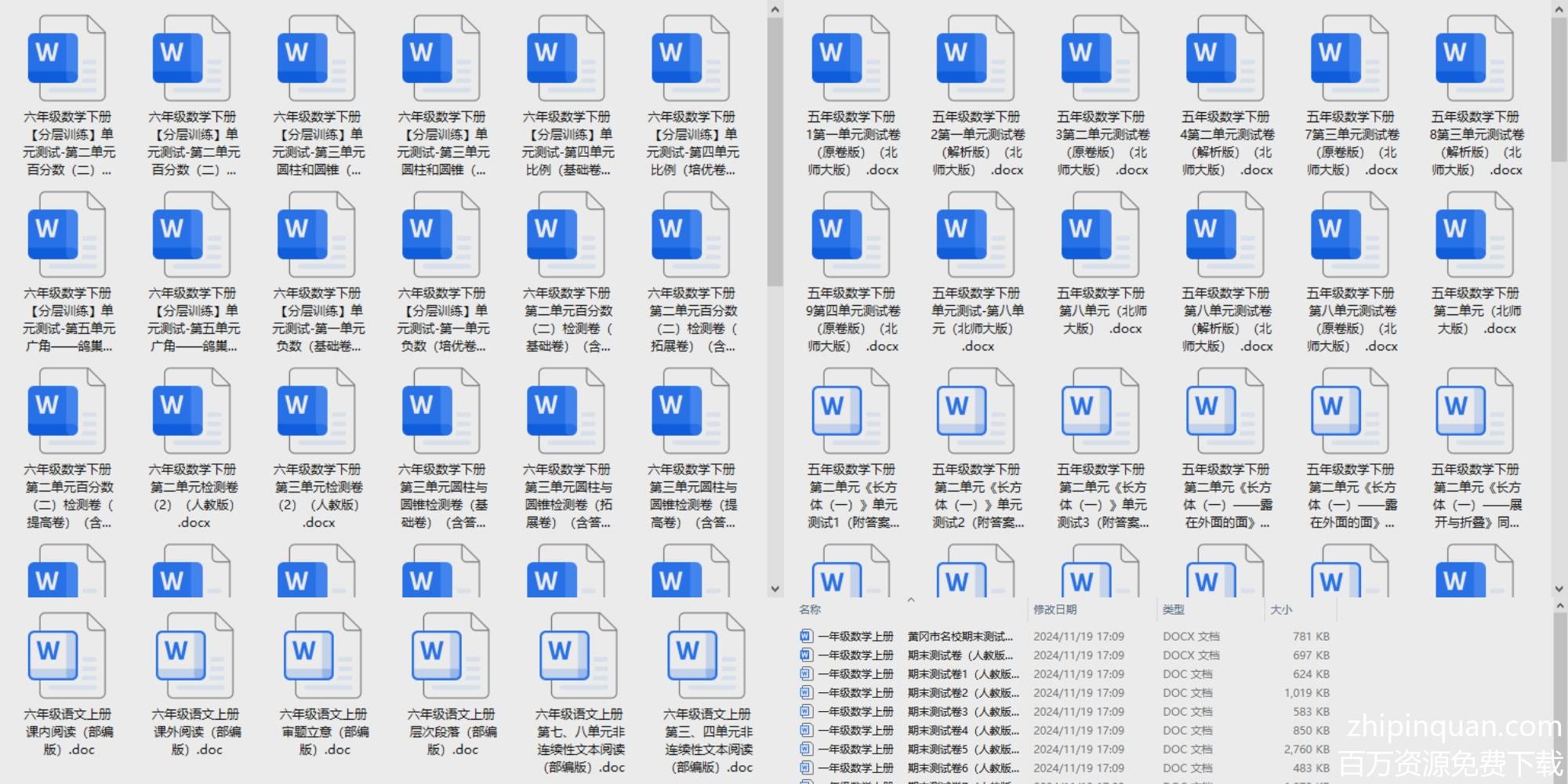Open 六年级语文上册 课内阅读 doc file

(67, 655)
